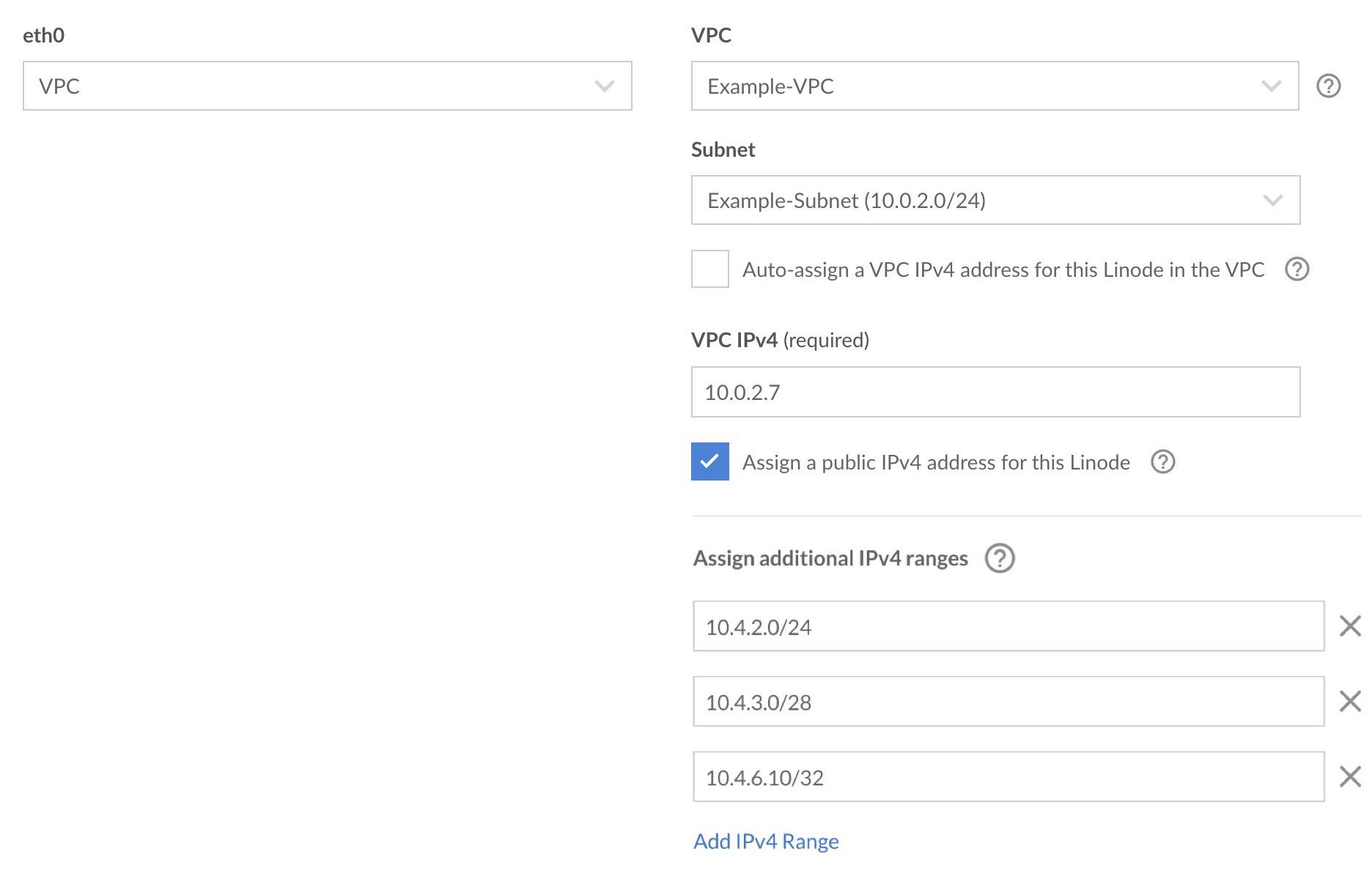This screenshot has width=1372, height=879.
Task: Select the 10.4.2.0/24 range text field
Action: 1008,626
